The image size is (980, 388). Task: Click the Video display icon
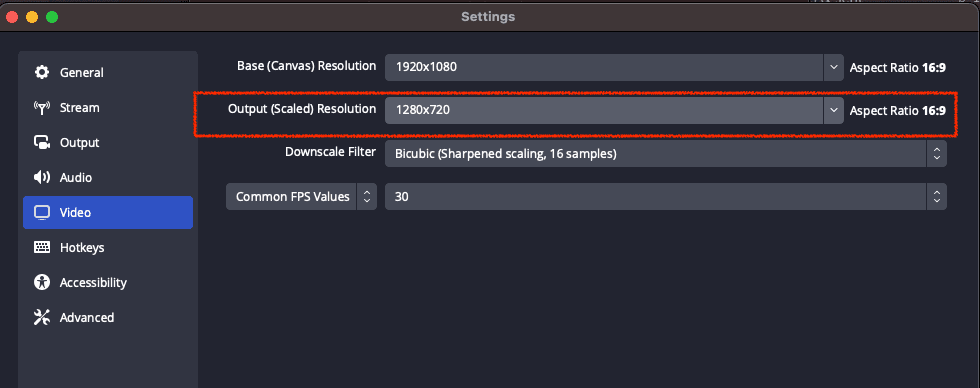42,212
